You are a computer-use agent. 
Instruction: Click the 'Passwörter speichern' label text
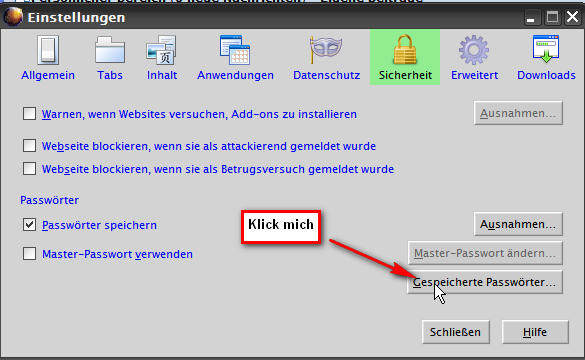pos(99,225)
